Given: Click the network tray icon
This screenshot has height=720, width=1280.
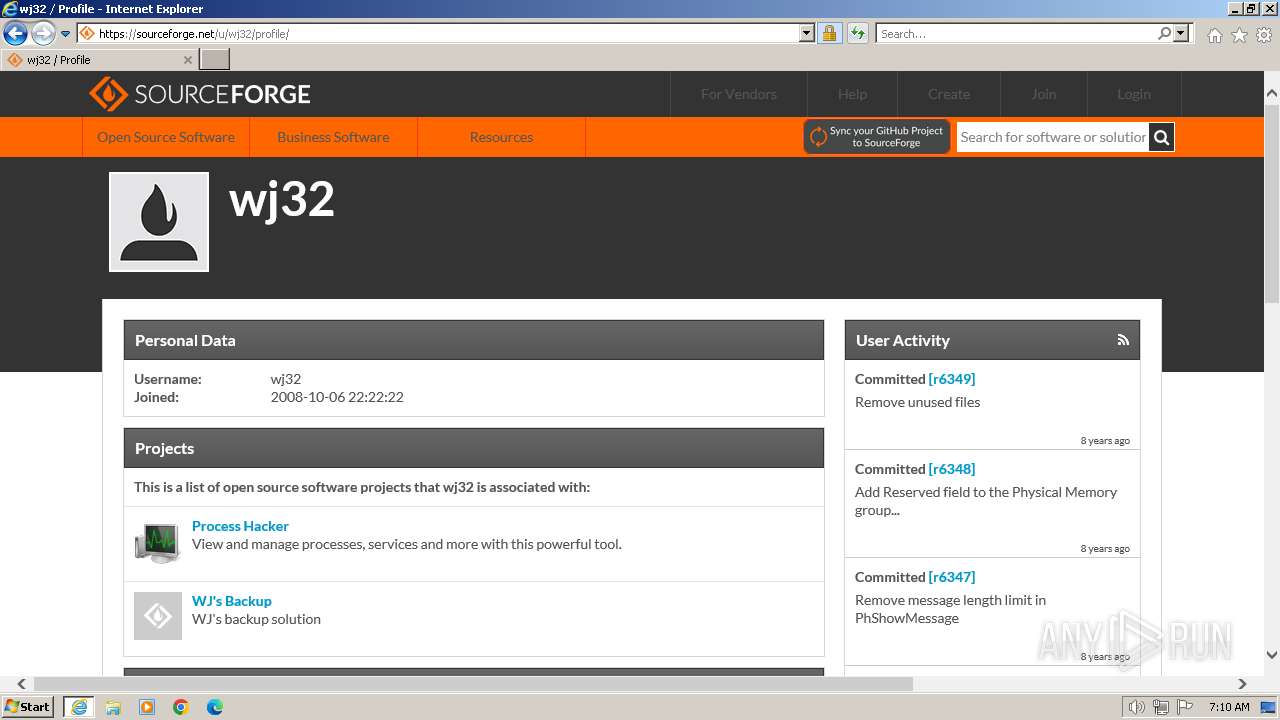Looking at the screenshot, I should point(1160,707).
